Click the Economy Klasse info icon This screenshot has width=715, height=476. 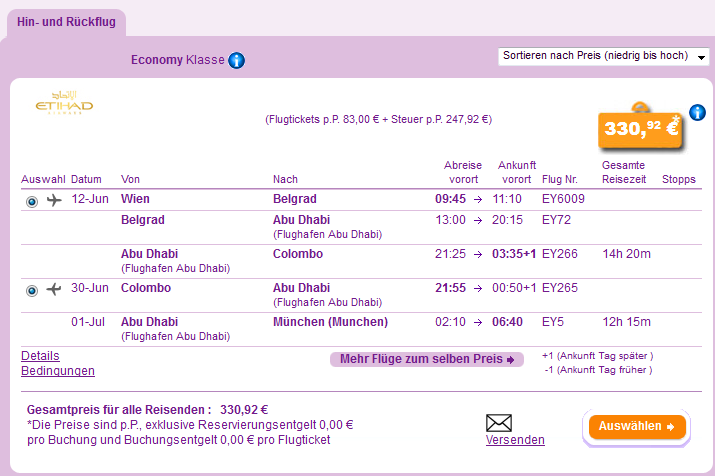pos(236,60)
